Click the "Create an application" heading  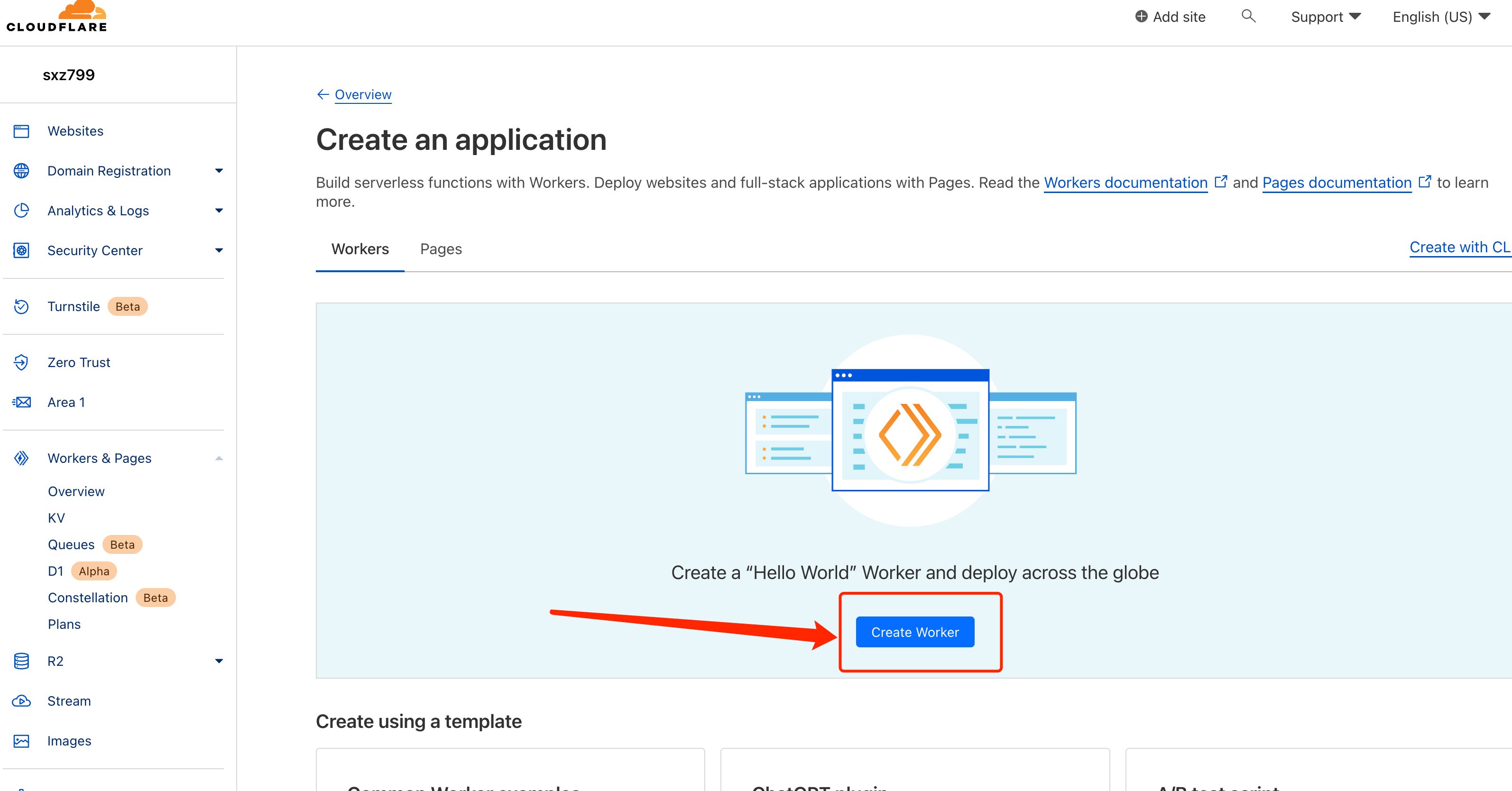[461, 139]
